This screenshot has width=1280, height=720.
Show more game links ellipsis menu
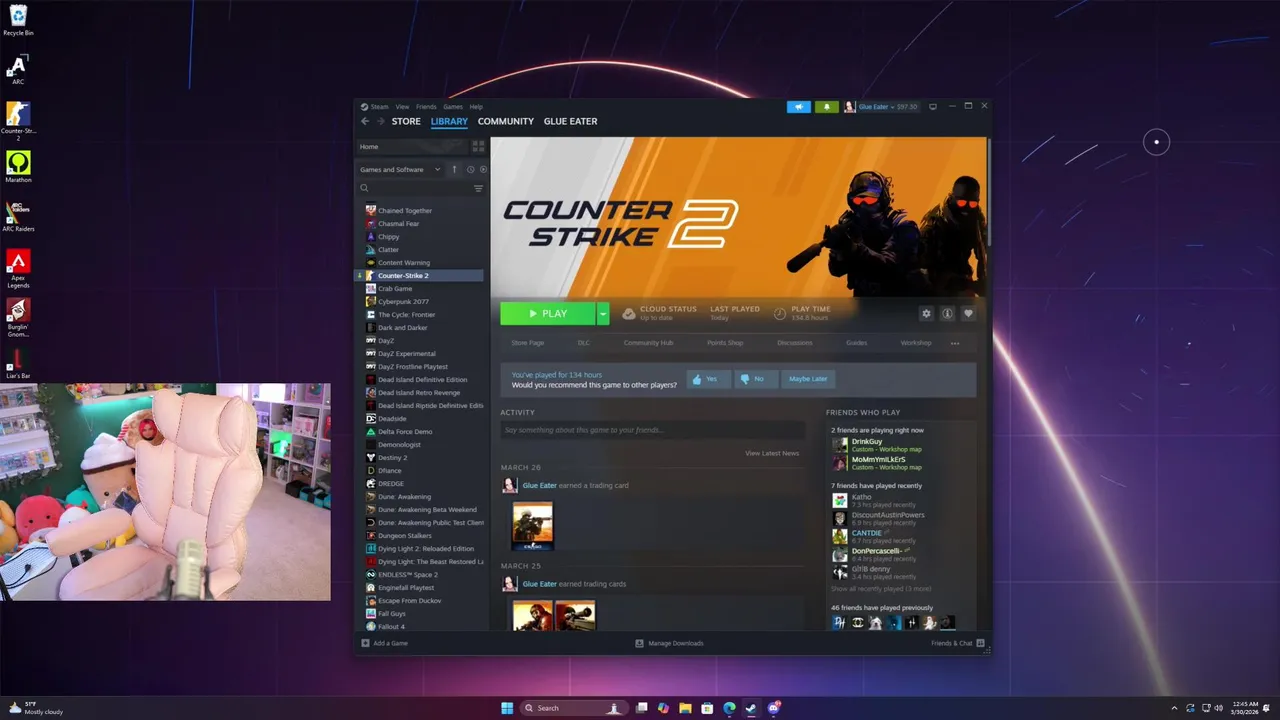955,343
